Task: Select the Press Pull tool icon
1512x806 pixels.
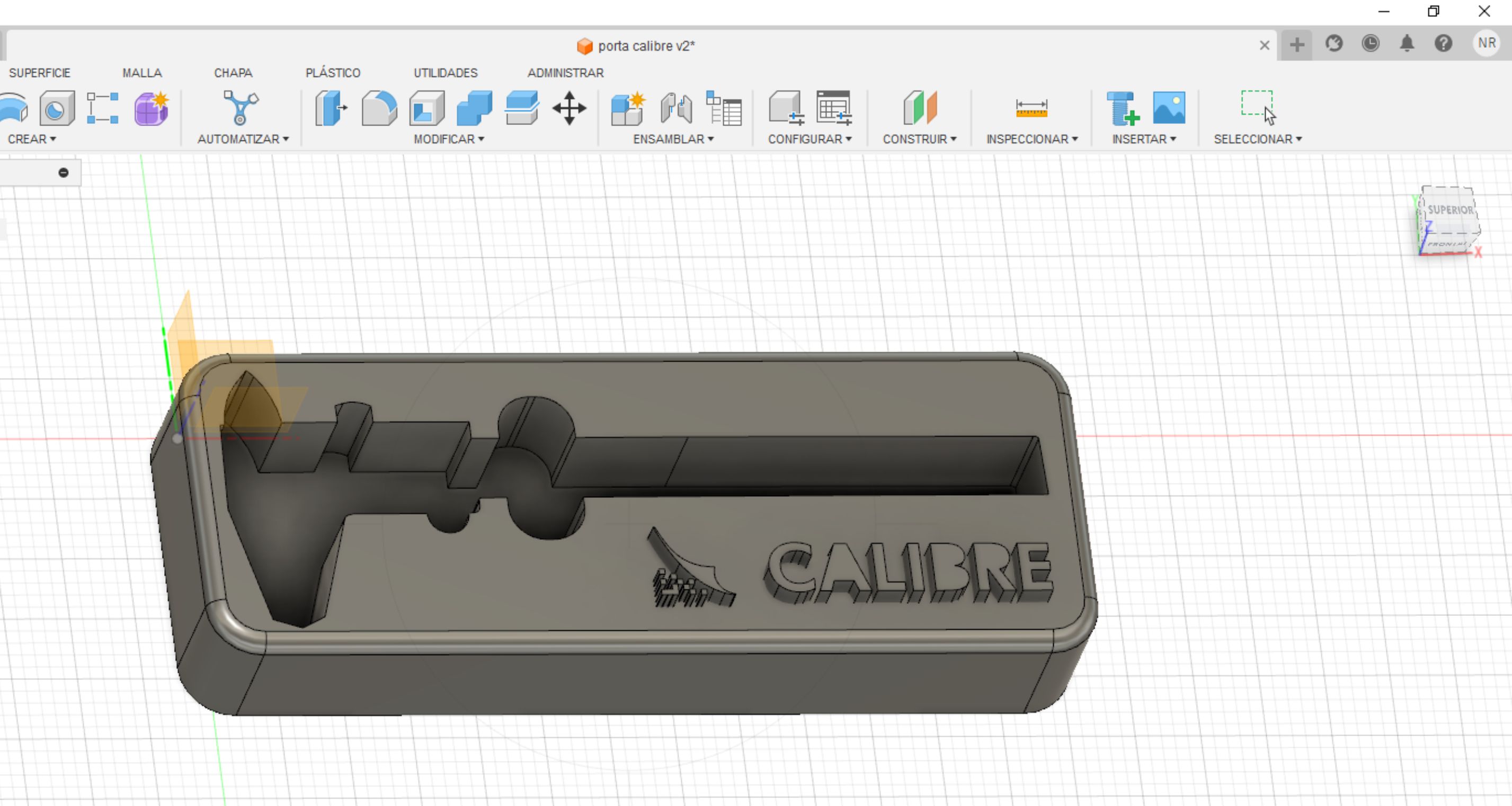Action: pyautogui.click(x=332, y=109)
